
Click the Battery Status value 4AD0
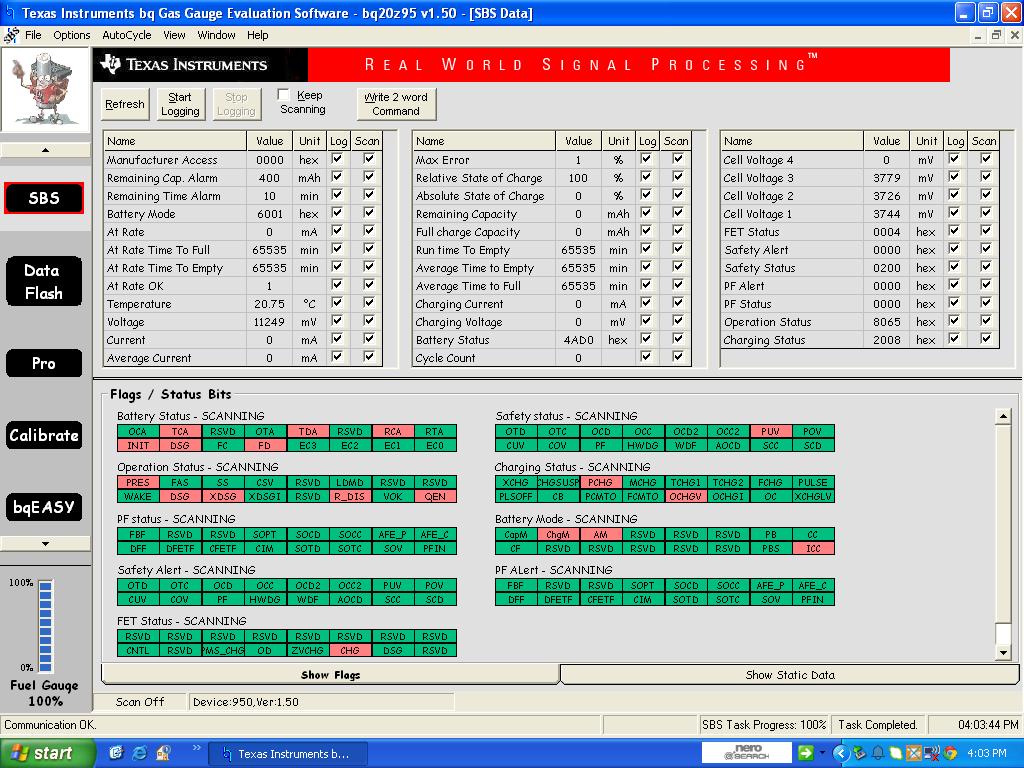click(x=578, y=340)
